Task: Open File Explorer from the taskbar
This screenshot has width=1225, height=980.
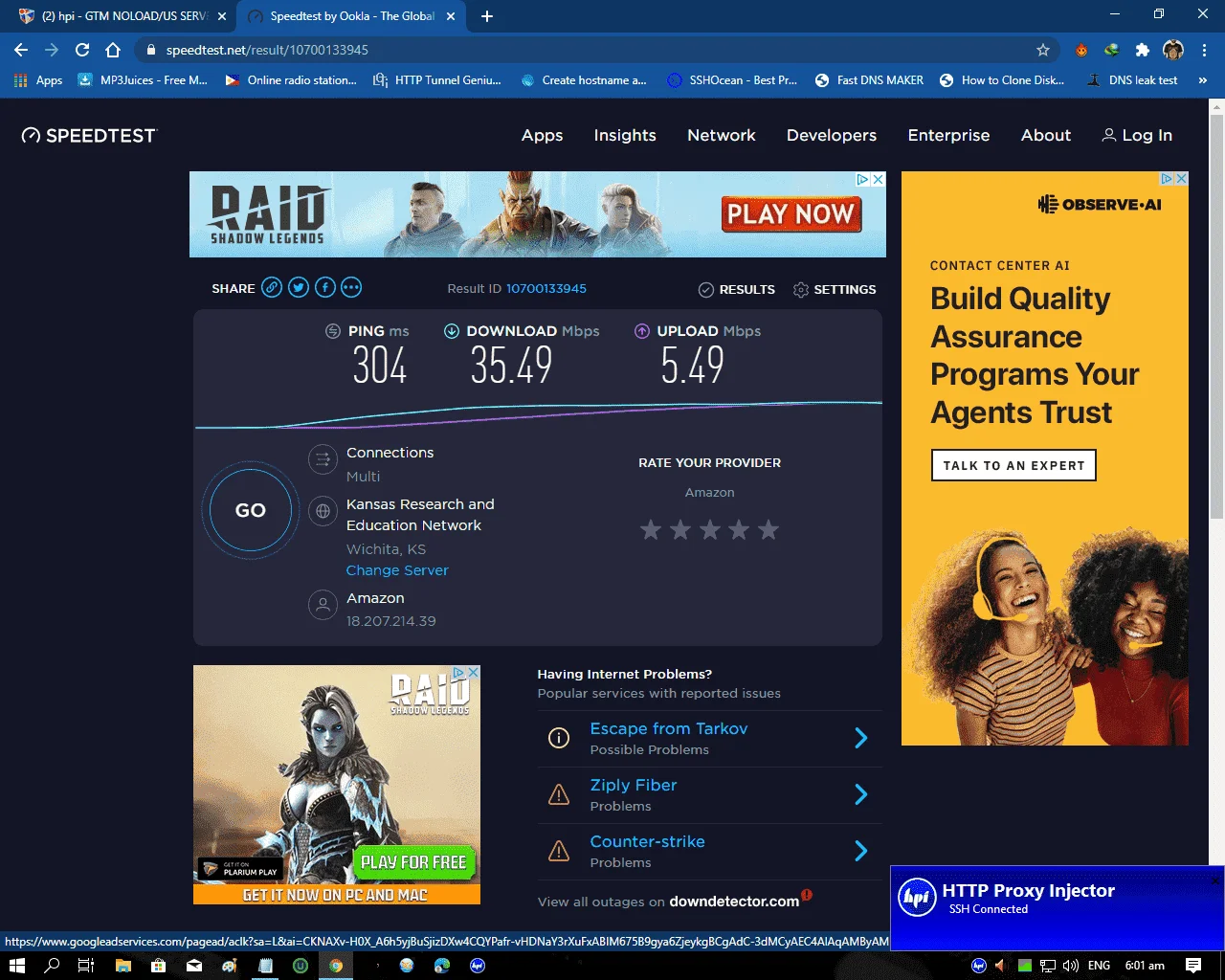Action: coord(122,966)
